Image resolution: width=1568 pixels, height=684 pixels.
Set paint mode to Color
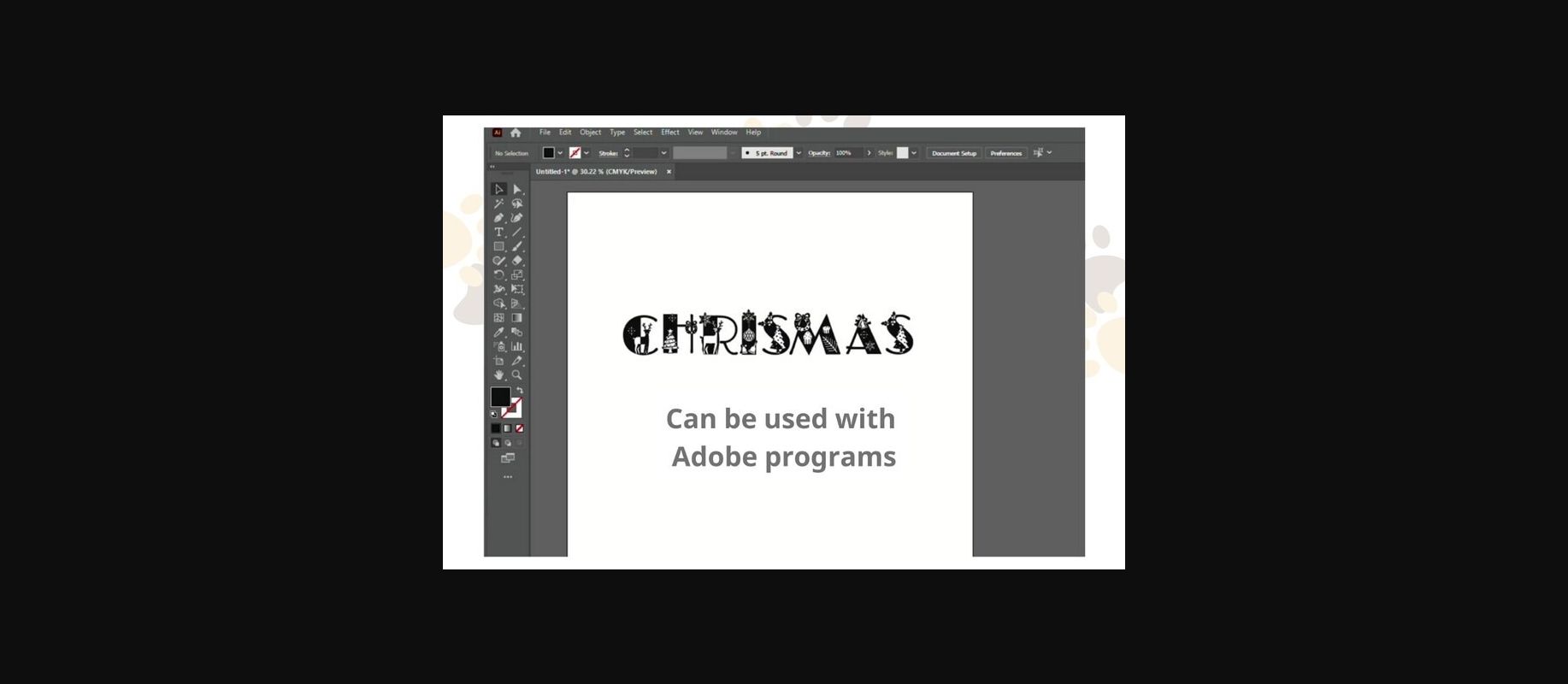496,428
